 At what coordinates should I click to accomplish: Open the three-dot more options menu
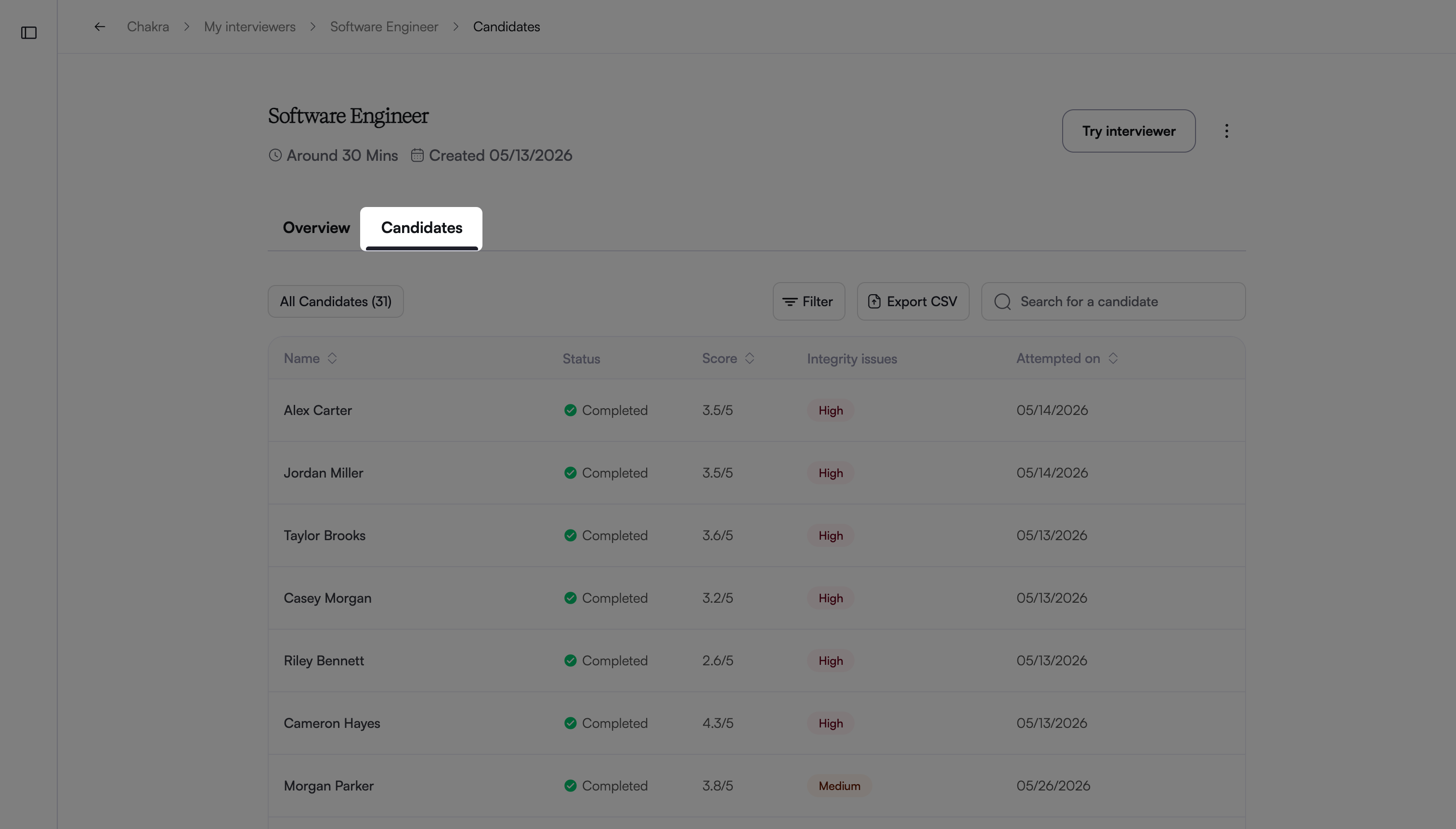pyautogui.click(x=1226, y=131)
